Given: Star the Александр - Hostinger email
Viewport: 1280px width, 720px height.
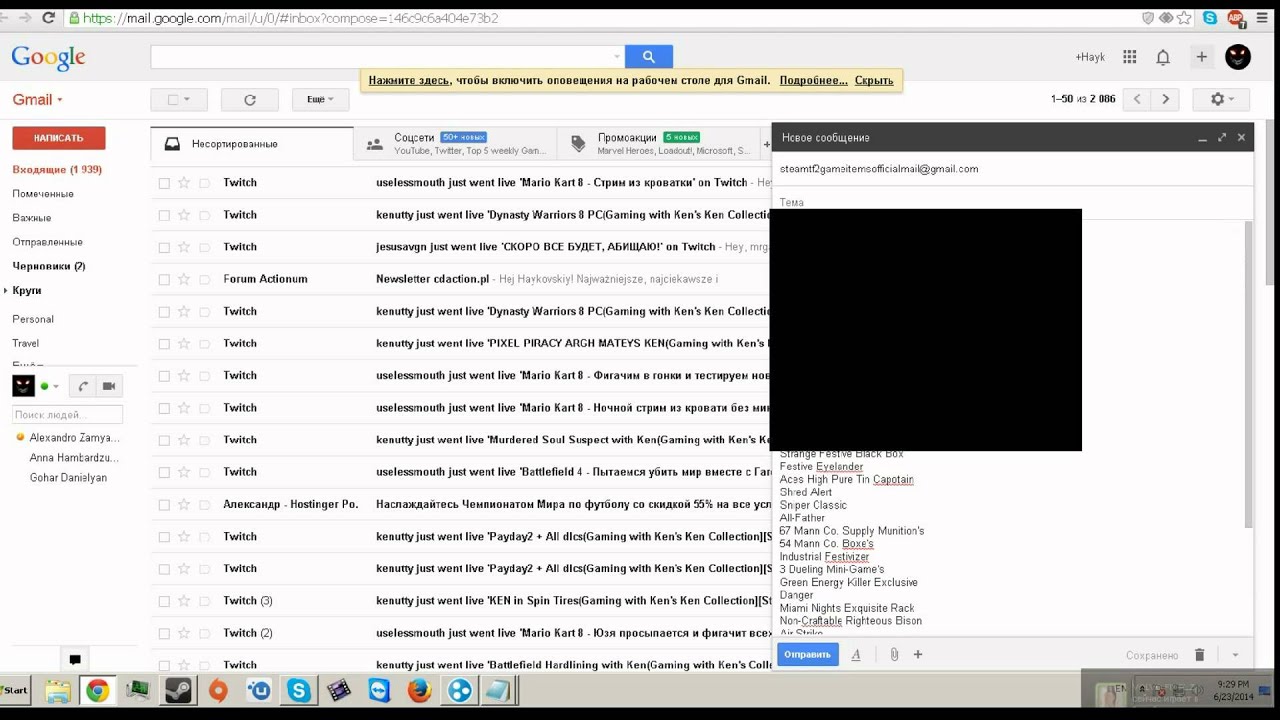Looking at the screenshot, I should 183,504.
